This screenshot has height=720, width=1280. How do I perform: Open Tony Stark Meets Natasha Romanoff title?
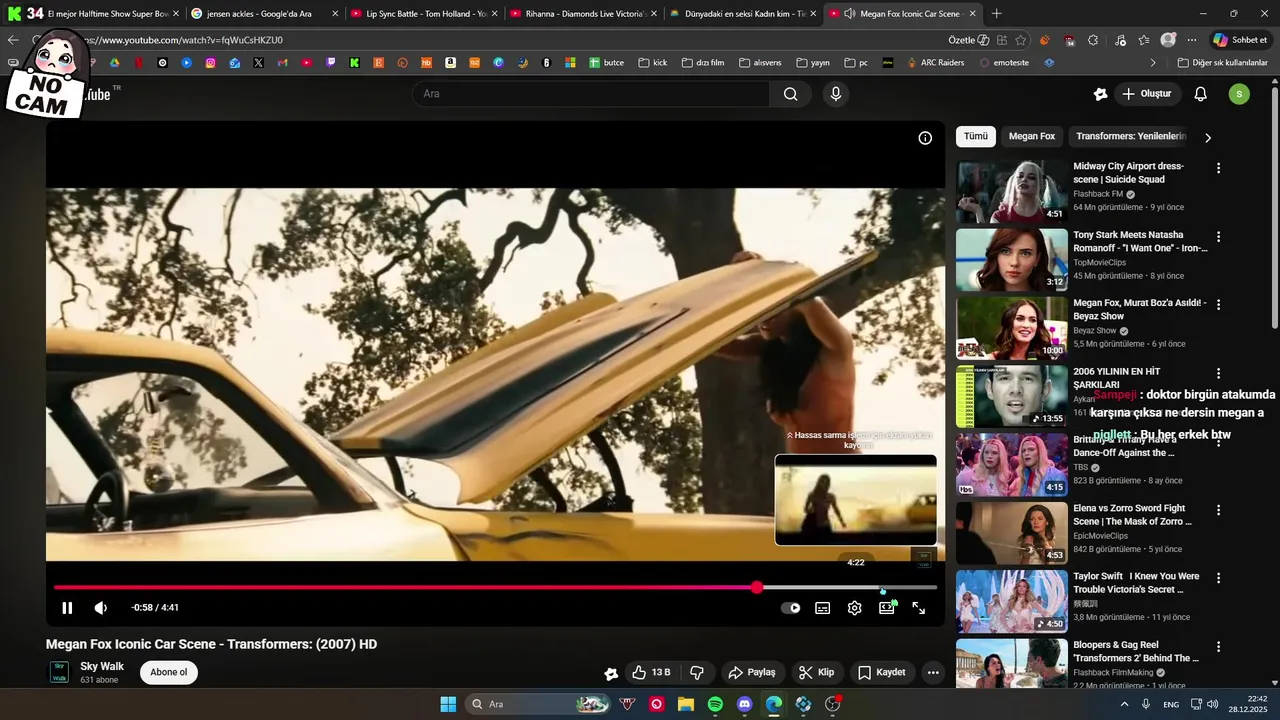(1140, 241)
